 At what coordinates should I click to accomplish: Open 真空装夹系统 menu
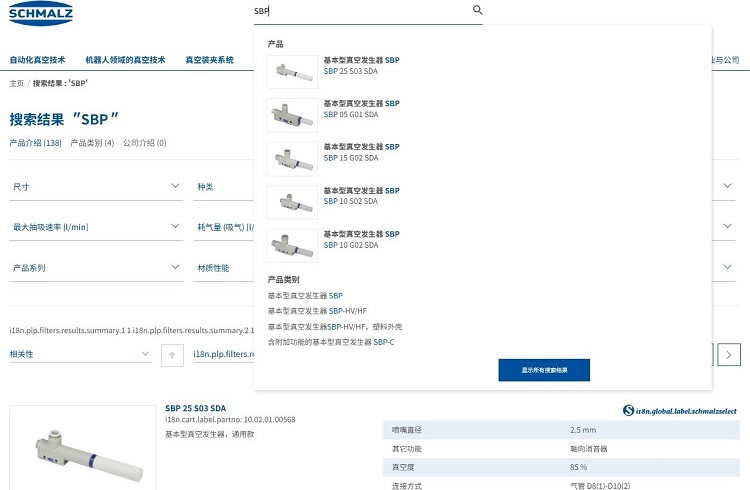pos(210,60)
